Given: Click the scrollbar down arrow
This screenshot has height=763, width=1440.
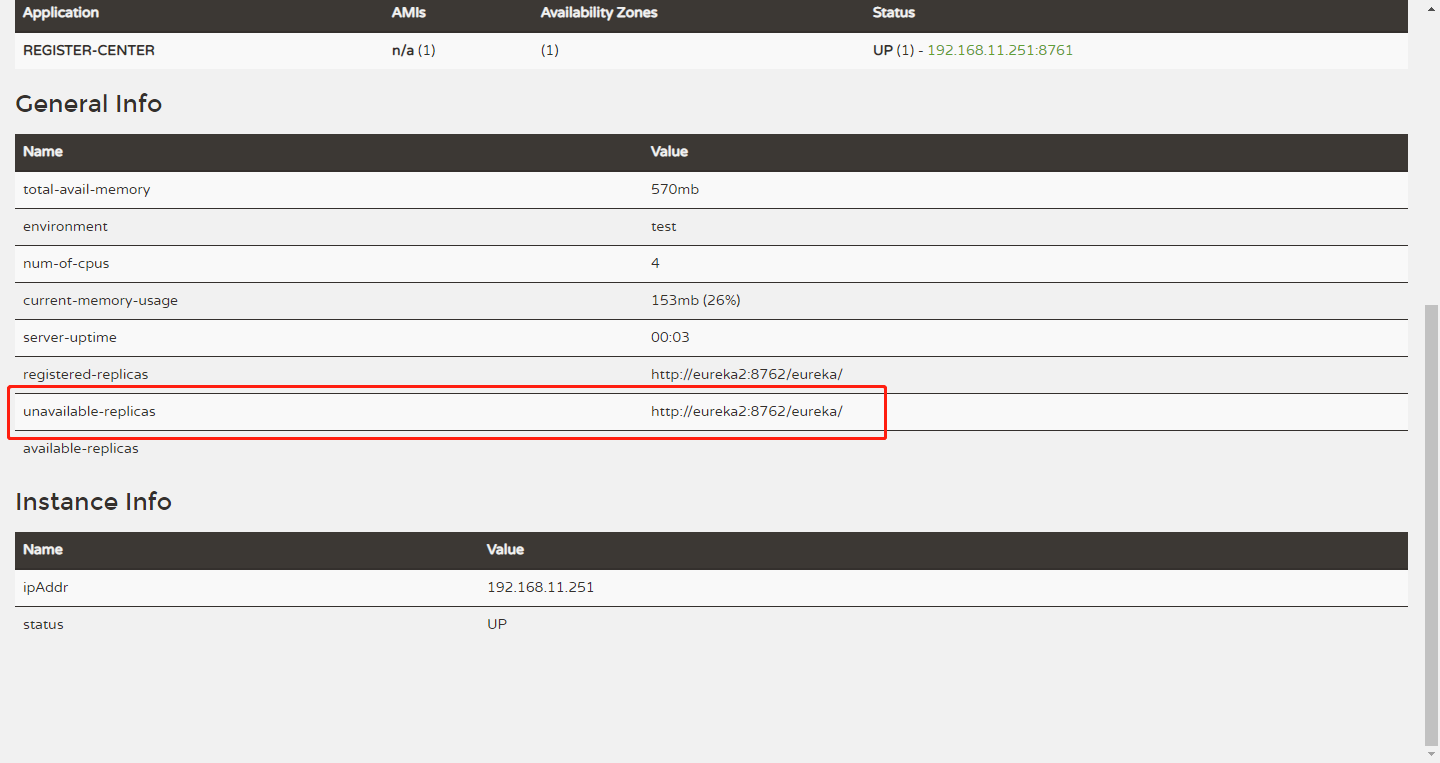Looking at the screenshot, I should point(1431,754).
